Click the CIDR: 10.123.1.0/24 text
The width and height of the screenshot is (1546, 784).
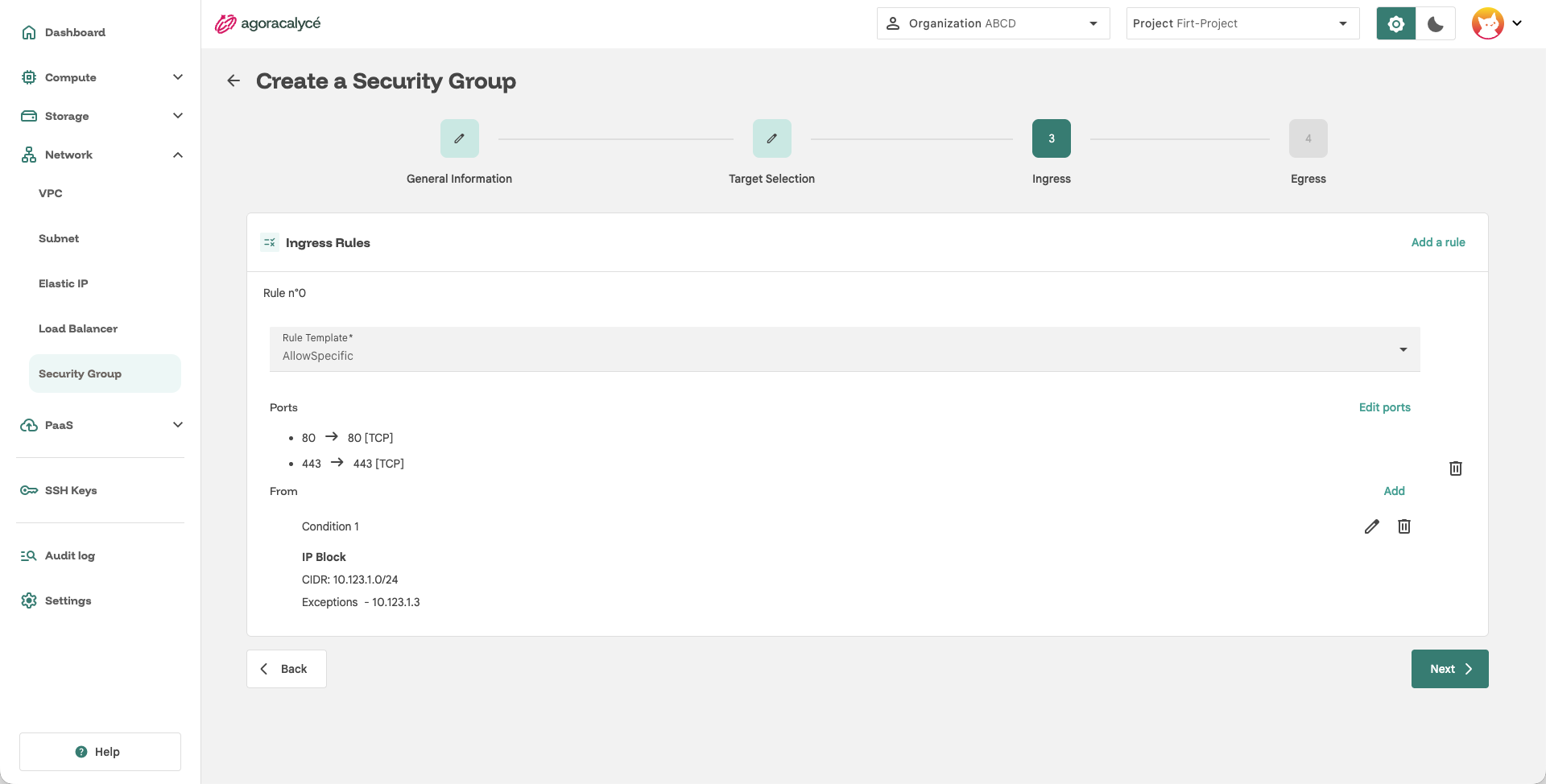350,580
